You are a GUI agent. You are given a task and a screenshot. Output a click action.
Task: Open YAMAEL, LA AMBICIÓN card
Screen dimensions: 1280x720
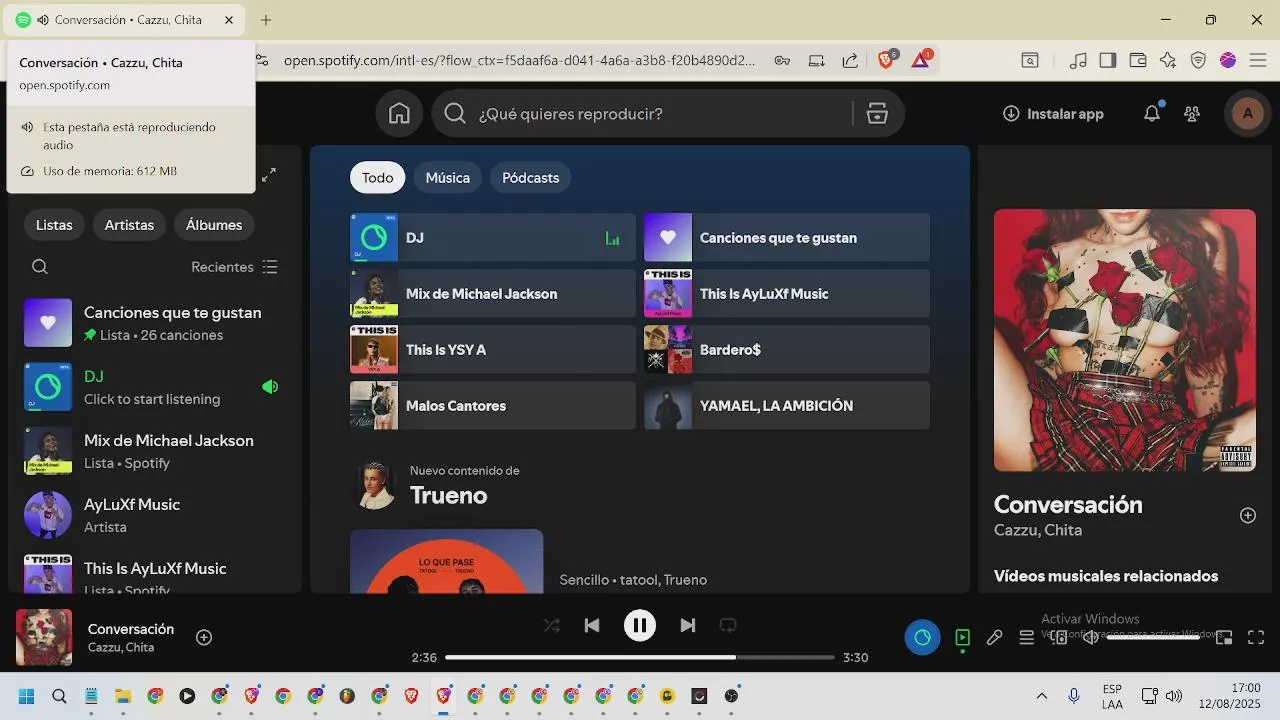[787, 406]
